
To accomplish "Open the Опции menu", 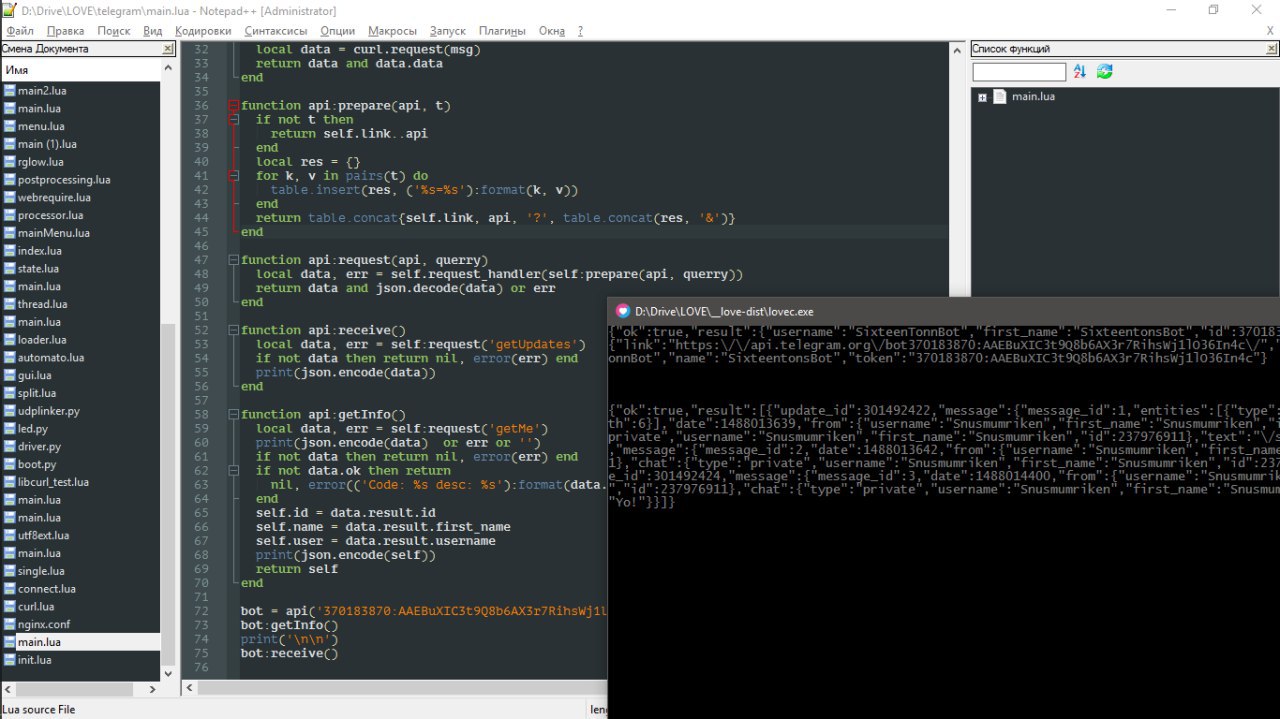I will click(338, 31).
